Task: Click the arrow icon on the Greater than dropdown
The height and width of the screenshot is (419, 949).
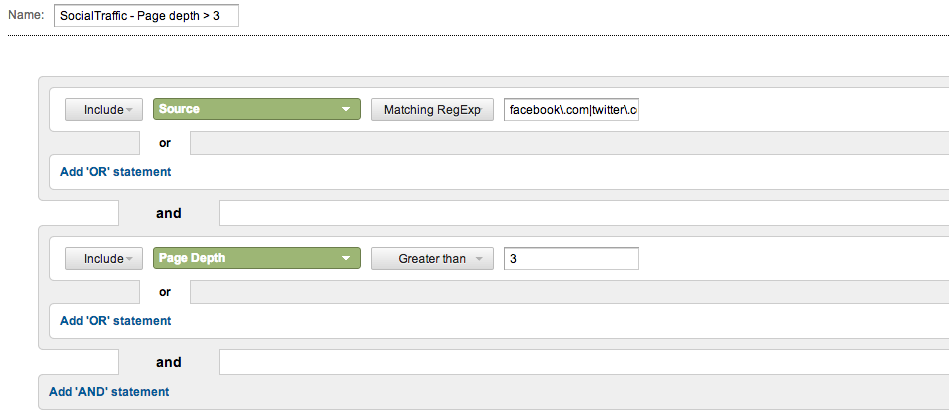Action: (480, 259)
